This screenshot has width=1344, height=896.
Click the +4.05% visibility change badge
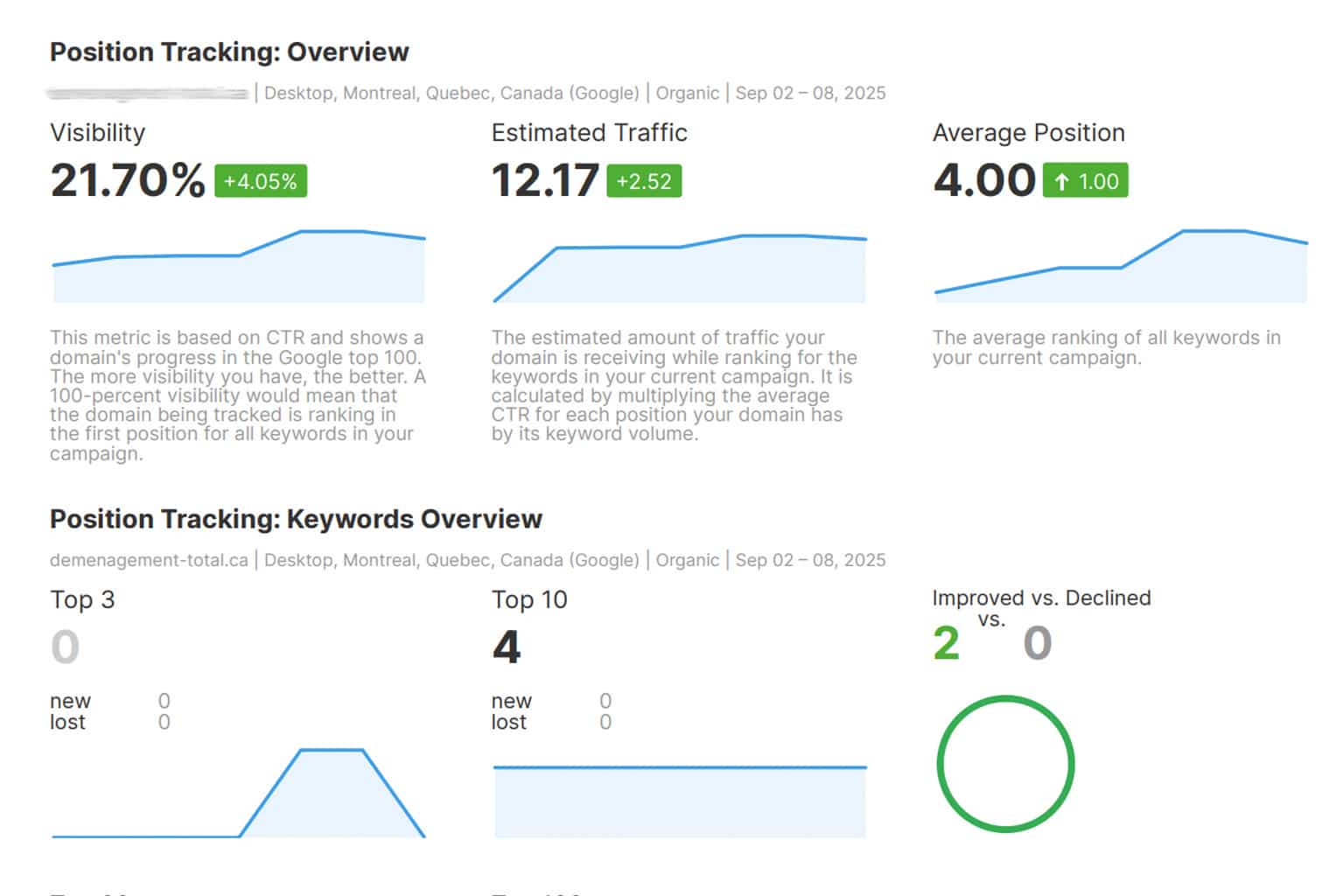260,181
